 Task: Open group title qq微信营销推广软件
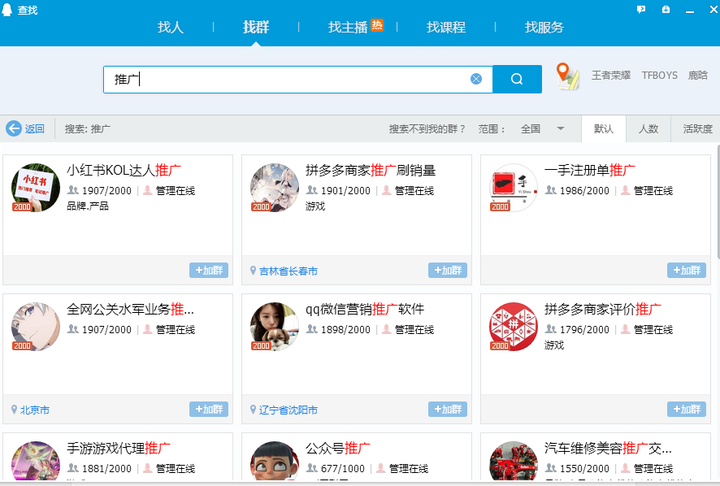[365, 309]
